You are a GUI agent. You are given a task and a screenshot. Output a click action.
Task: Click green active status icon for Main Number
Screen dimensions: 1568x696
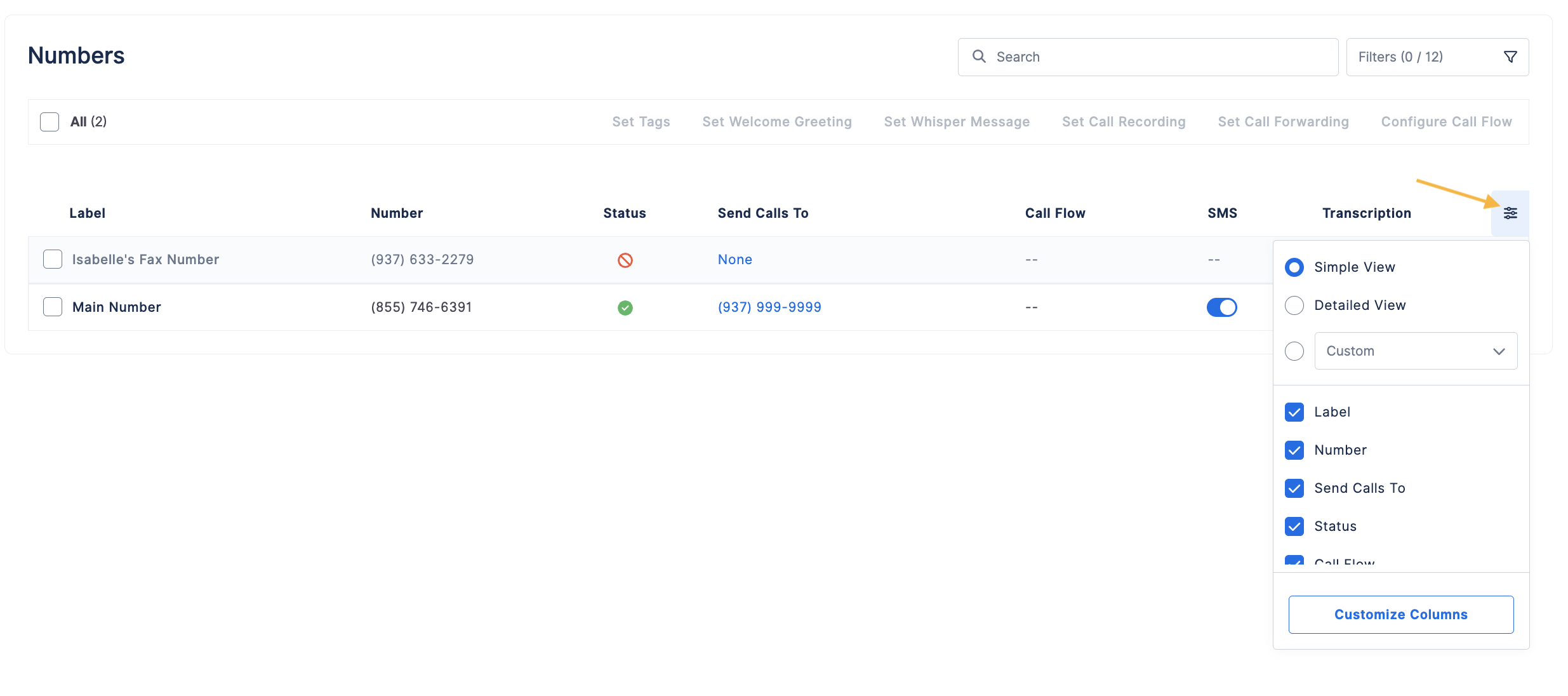625,307
